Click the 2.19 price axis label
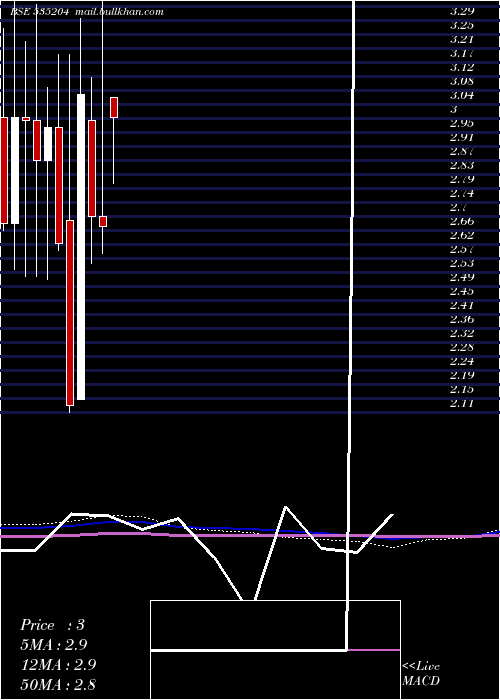Viewport: 500px width, 700px height. (462, 375)
